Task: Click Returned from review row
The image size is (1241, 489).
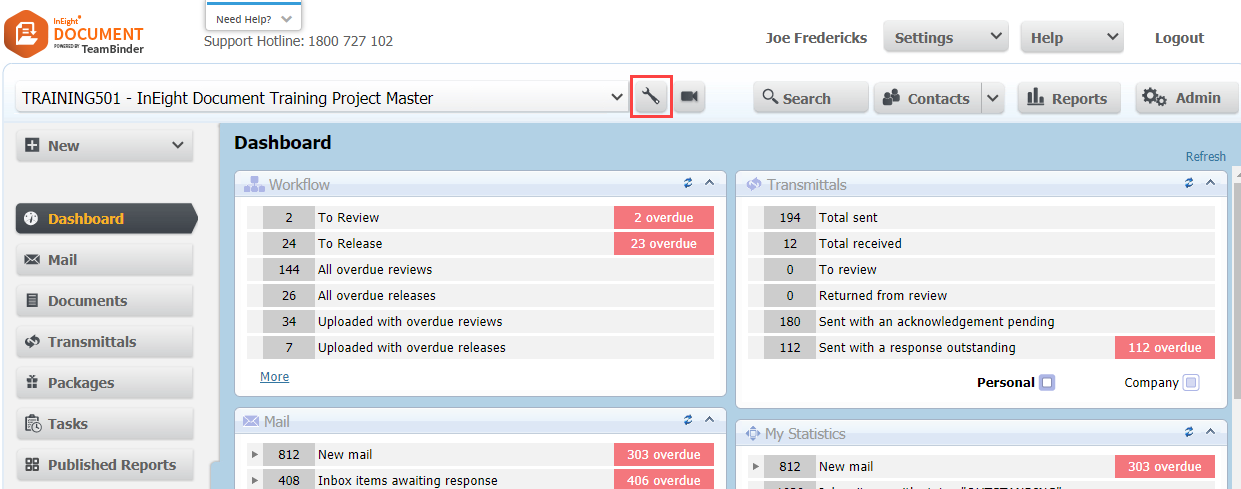Action: 981,295
